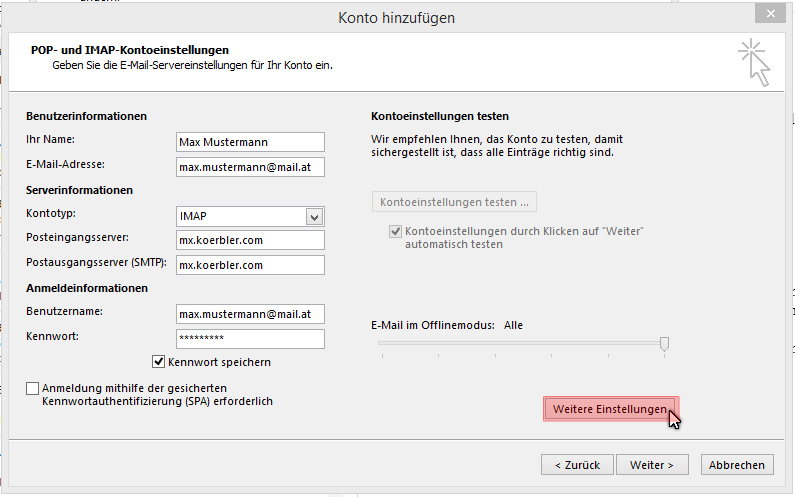
Task: Click the Ihr Name input field
Action: click(250, 142)
